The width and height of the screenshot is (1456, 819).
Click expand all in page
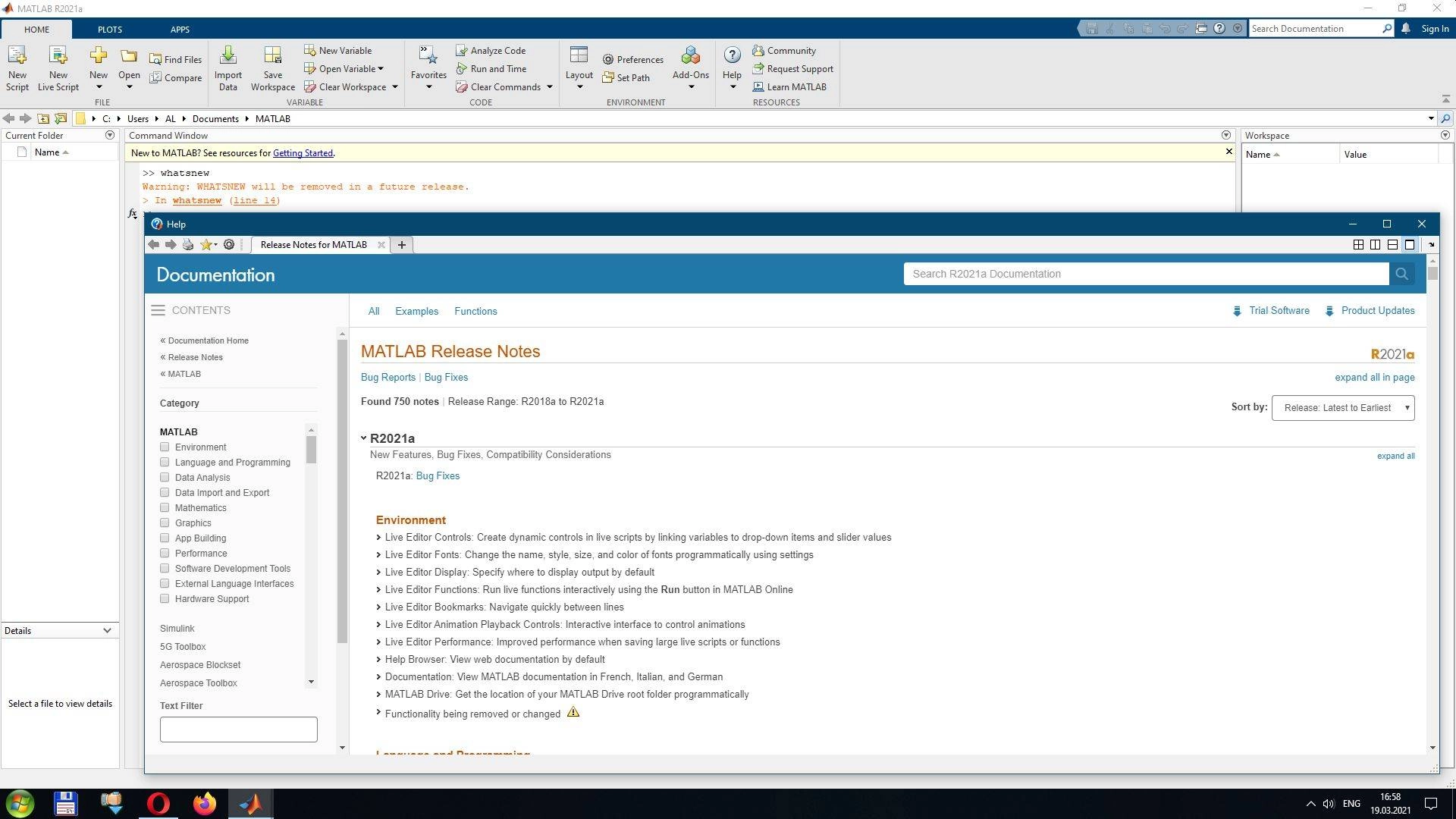click(1374, 377)
